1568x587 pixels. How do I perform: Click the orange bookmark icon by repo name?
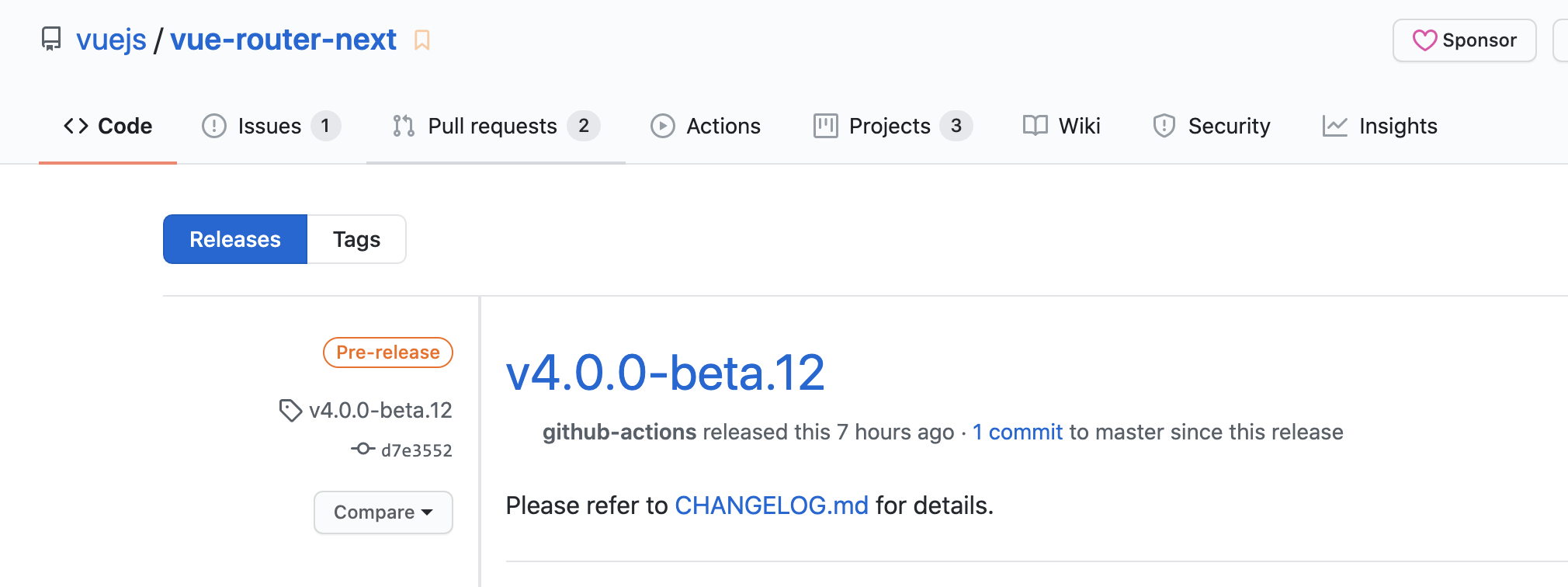[422, 40]
